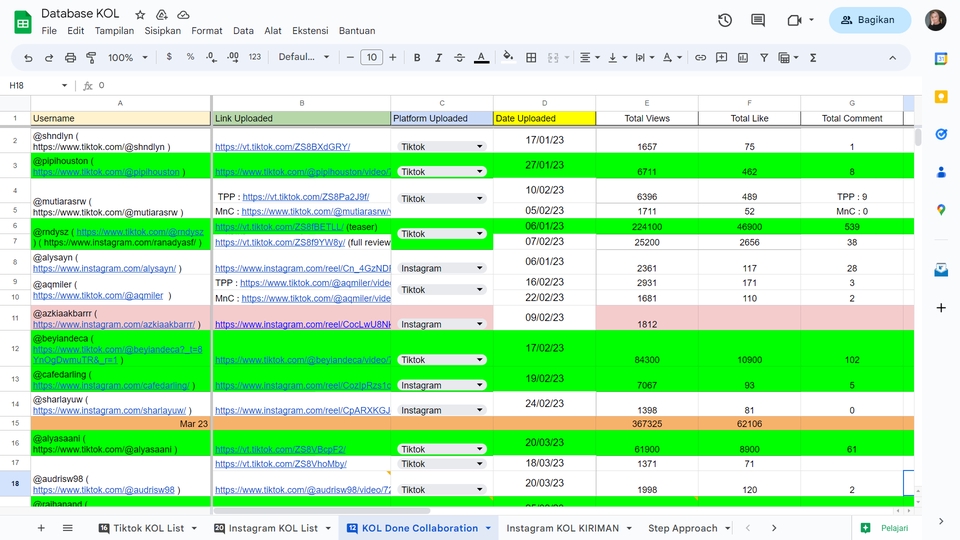This screenshot has width=960, height=540.
Task: Increase the font size with plus
Action: tap(392, 58)
